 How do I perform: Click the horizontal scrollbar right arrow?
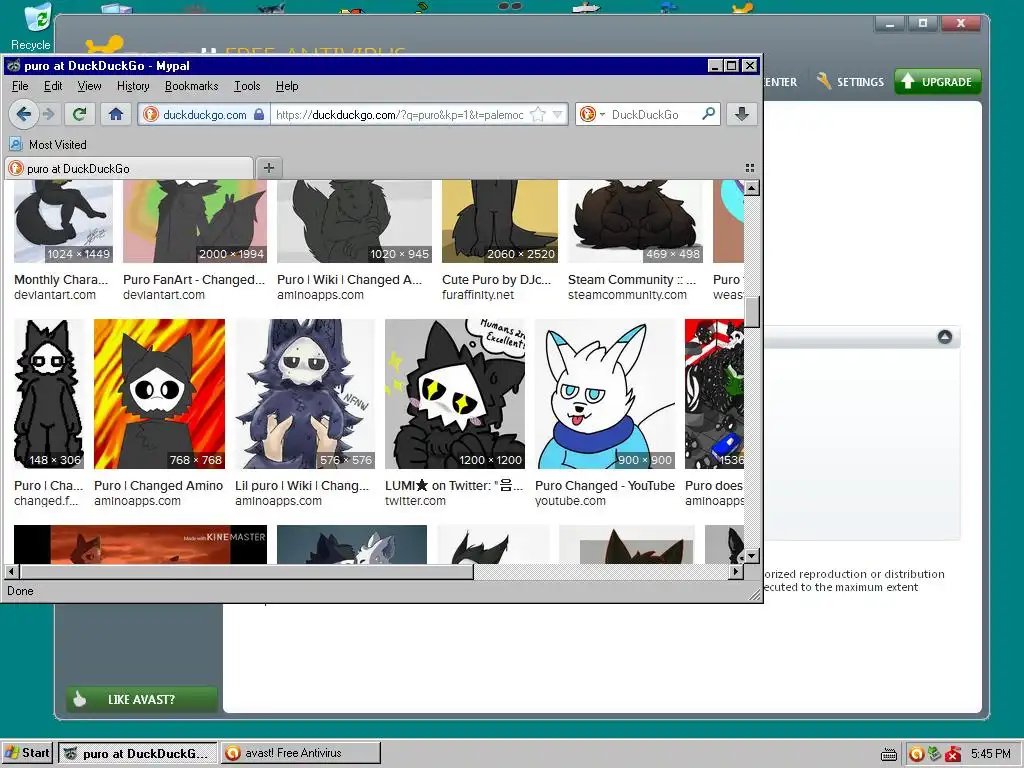coord(736,571)
